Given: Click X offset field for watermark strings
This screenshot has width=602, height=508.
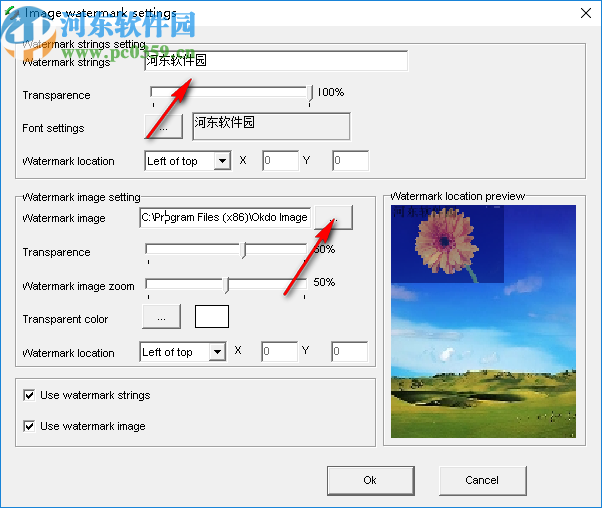Looking at the screenshot, I should (280, 161).
